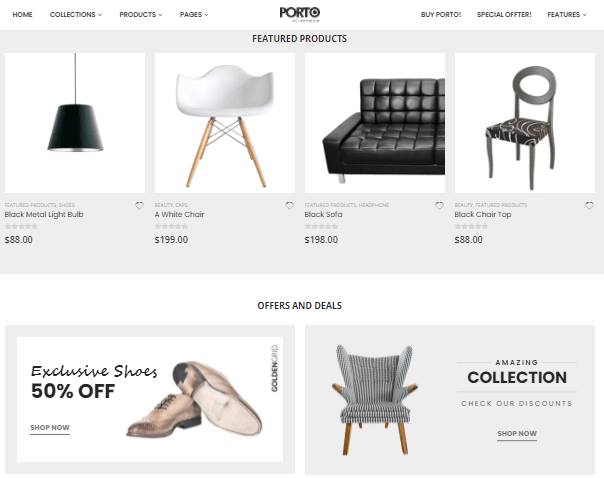Expand the Products dropdown menu
604x478 pixels.
point(141,15)
